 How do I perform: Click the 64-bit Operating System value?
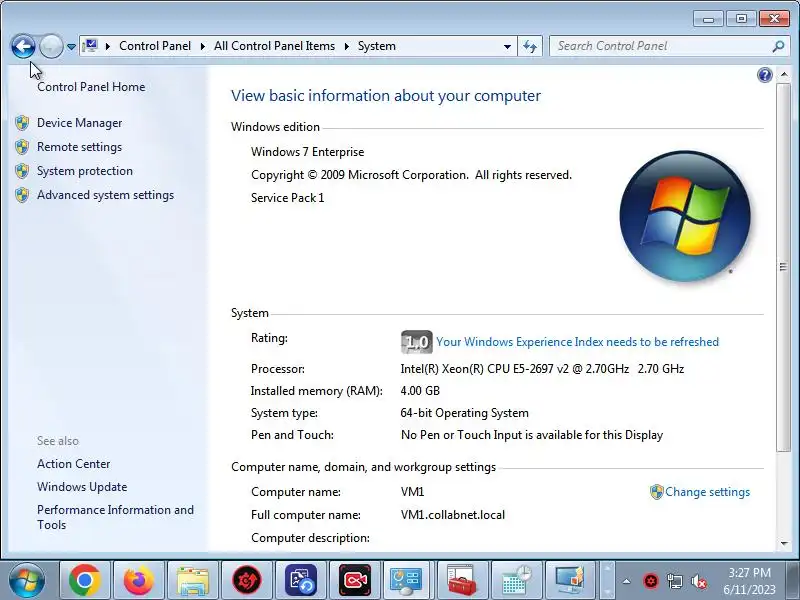464,413
